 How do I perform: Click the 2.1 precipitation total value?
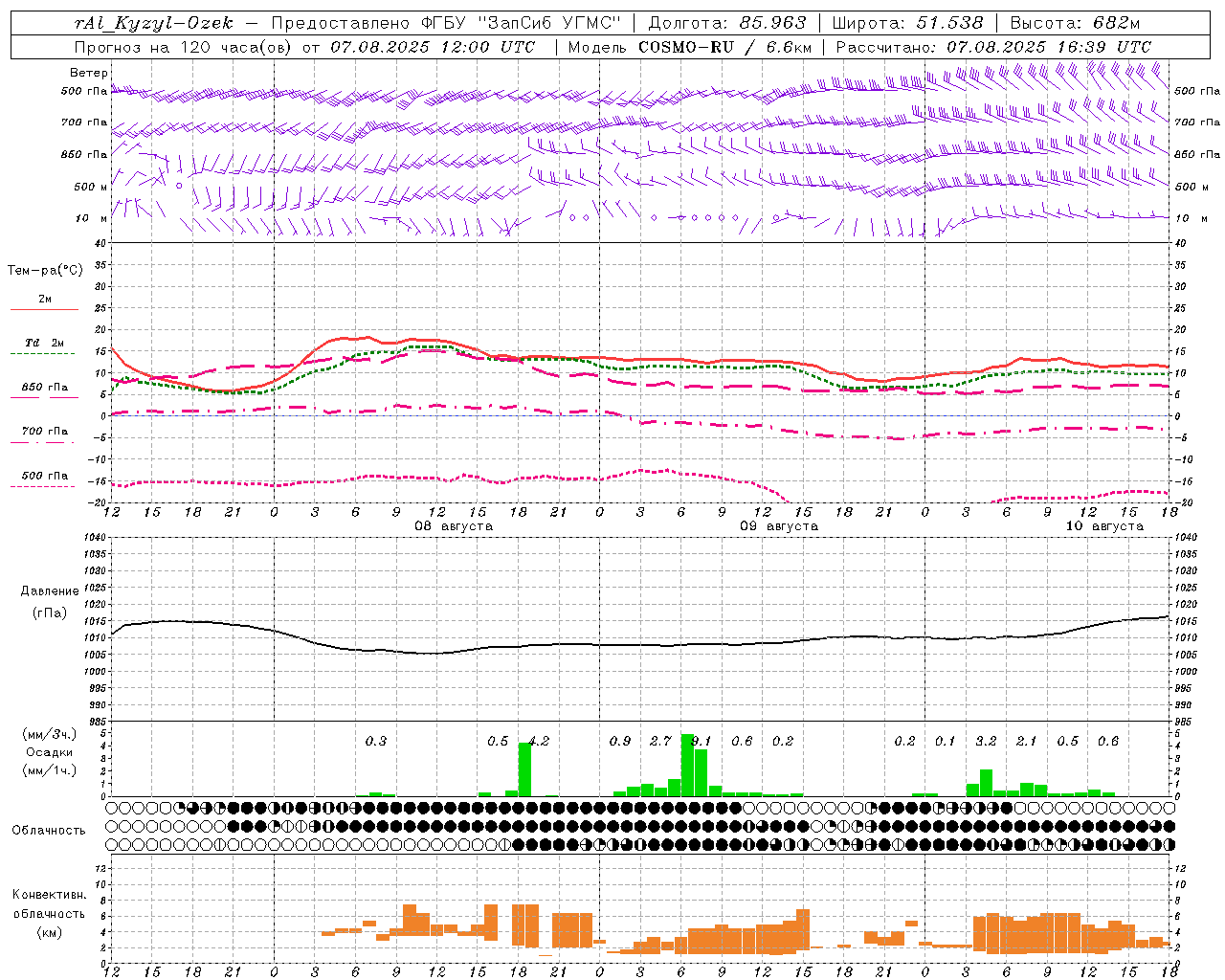(x=1026, y=741)
